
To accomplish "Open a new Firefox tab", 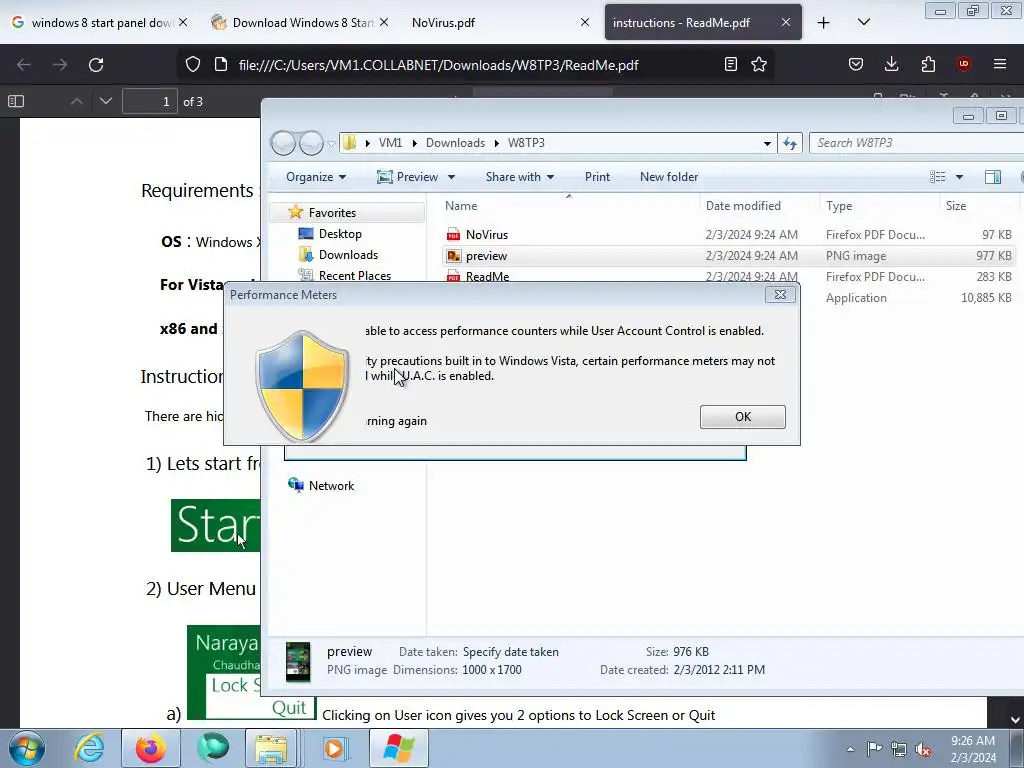I will [x=824, y=23].
